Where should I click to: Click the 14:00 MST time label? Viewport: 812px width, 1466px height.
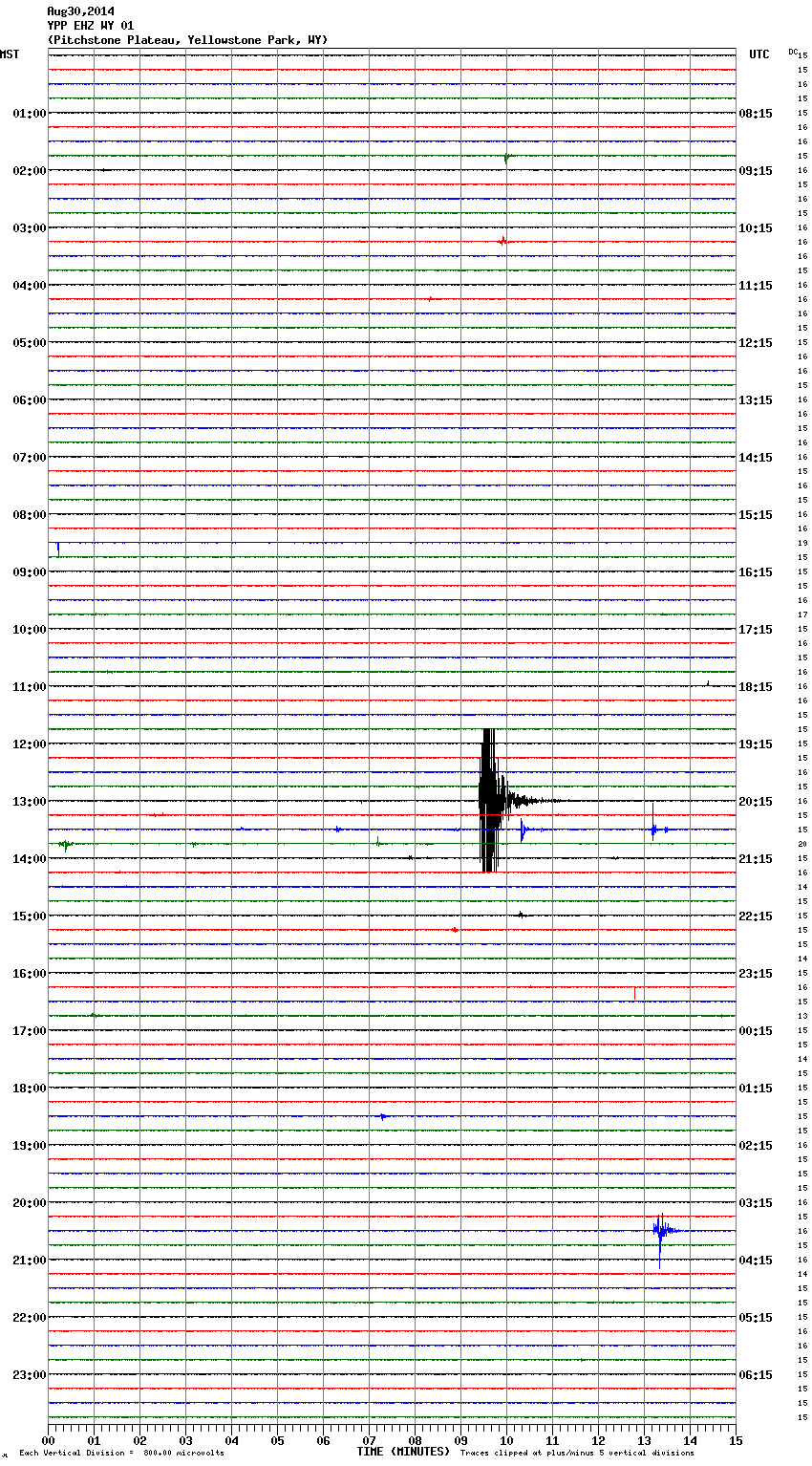(29, 859)
